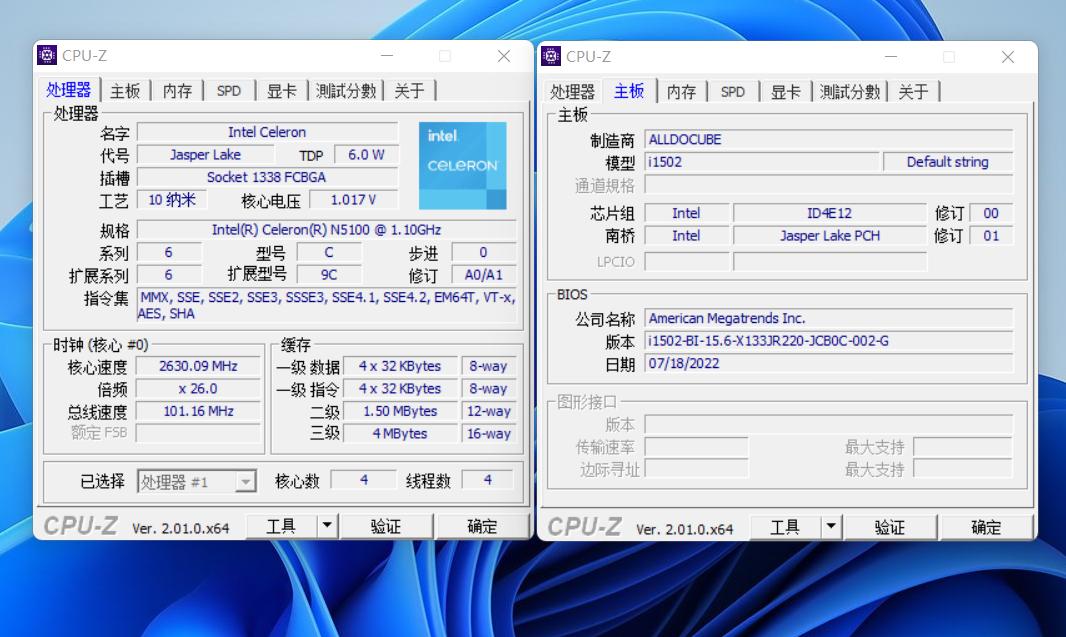Open the SPD tab in the right window
The height and width of the screenshot is (637, 1066).
point(733,91)
